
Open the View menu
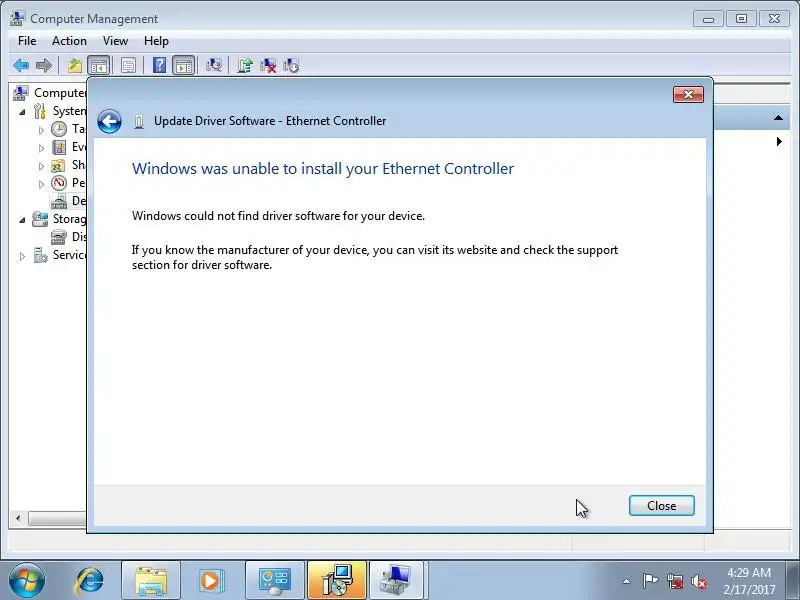(115, 41)
